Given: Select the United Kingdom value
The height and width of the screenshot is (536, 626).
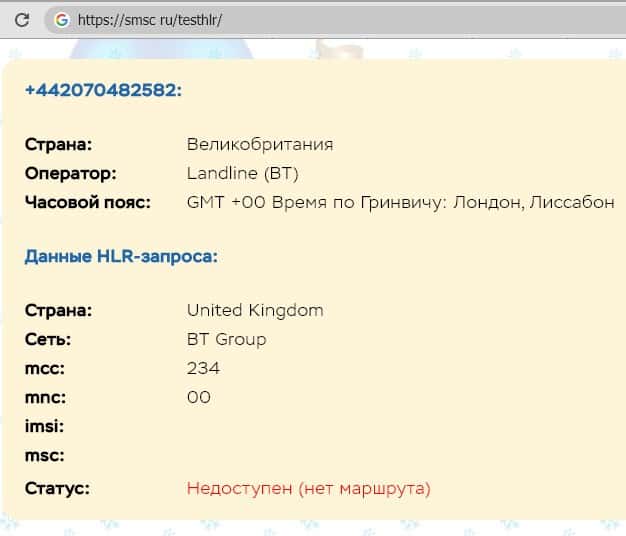Looking at the screenshot, I should tap(255, 311).
